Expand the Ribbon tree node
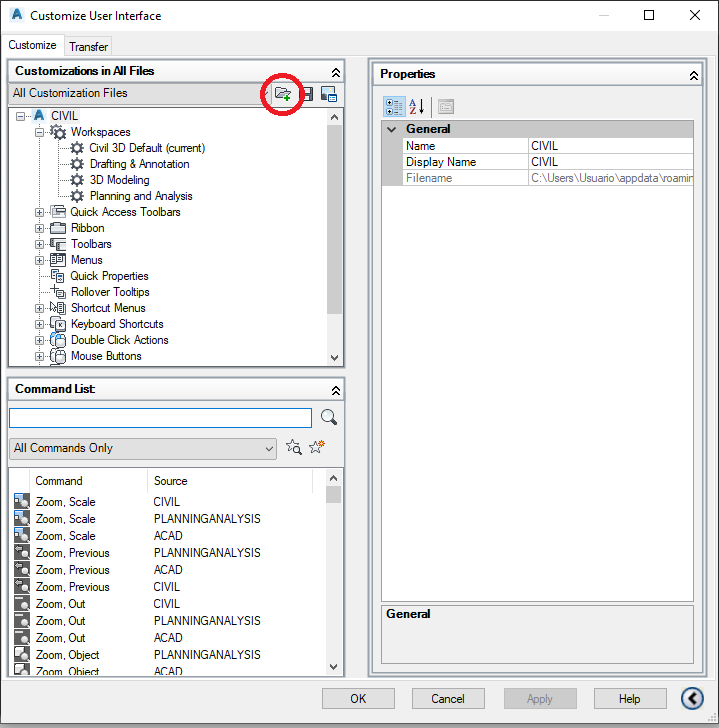This screenshot has width=719, height=728. click(39, 228)
